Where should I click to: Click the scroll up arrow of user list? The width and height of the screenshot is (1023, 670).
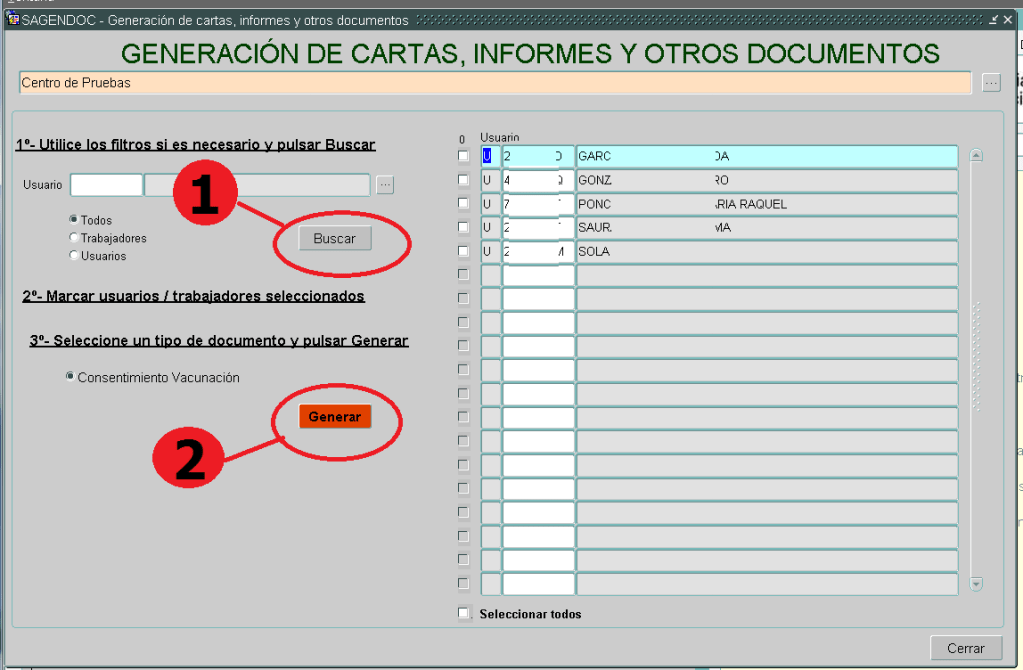[977, 156]
